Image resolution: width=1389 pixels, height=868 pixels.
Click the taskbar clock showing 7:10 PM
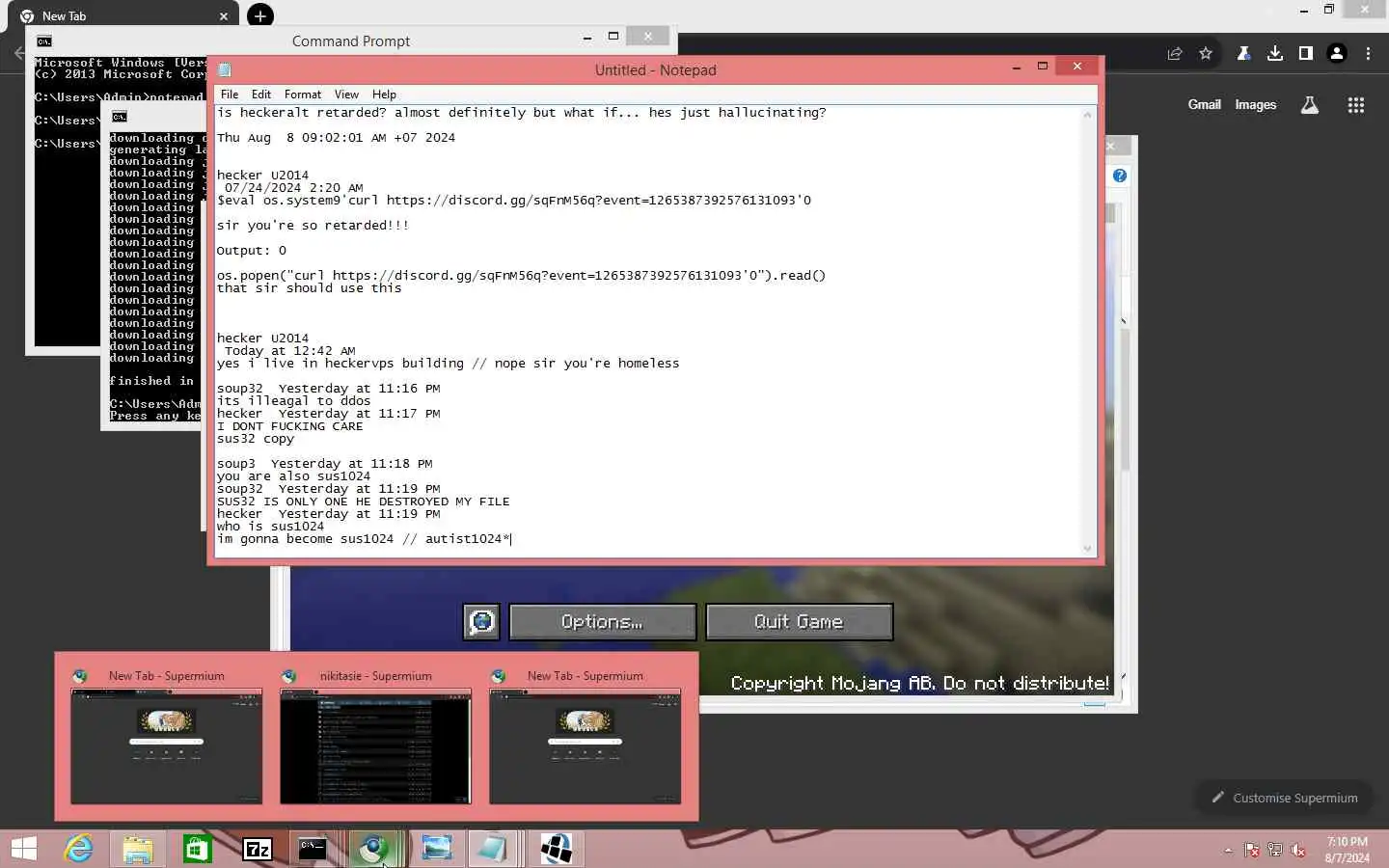point(1347,850)
